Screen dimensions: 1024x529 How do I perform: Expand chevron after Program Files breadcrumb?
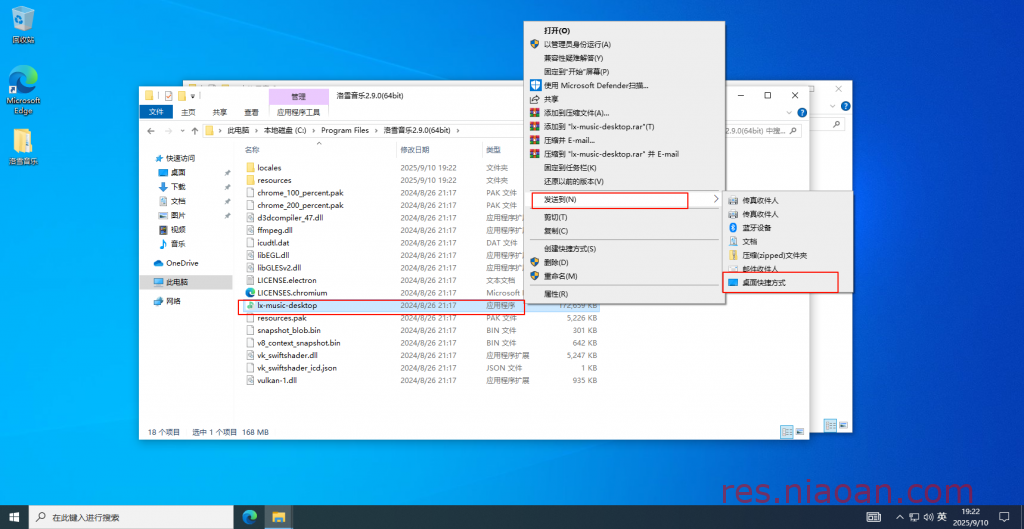[x=376, y=131]
